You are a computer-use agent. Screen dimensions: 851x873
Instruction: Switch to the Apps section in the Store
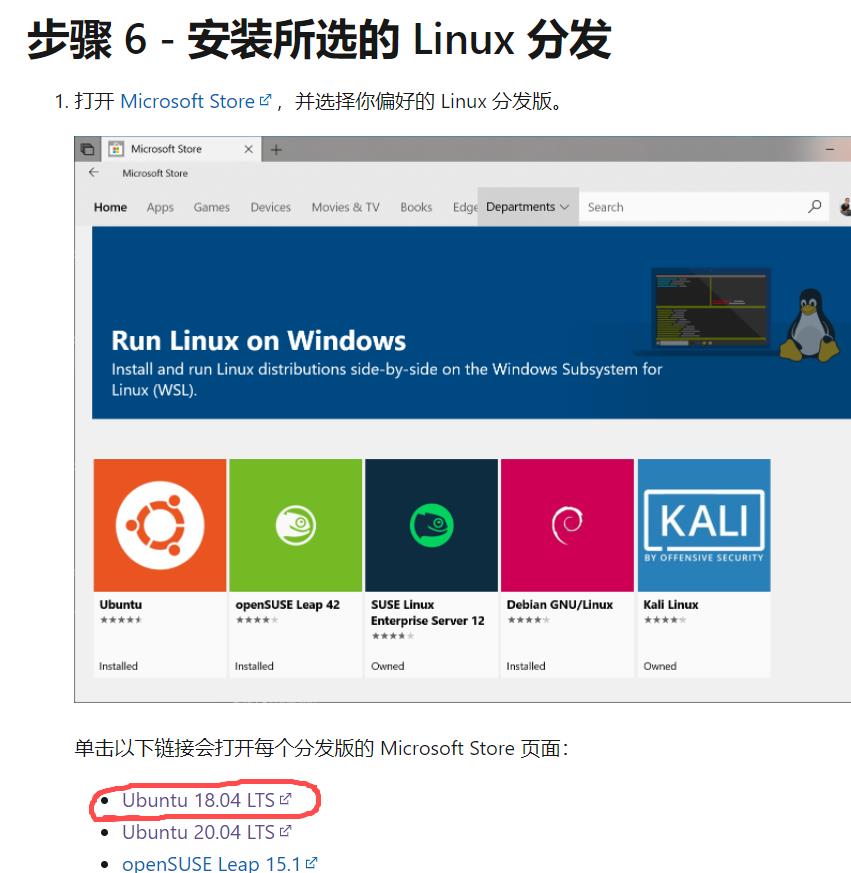159,206
